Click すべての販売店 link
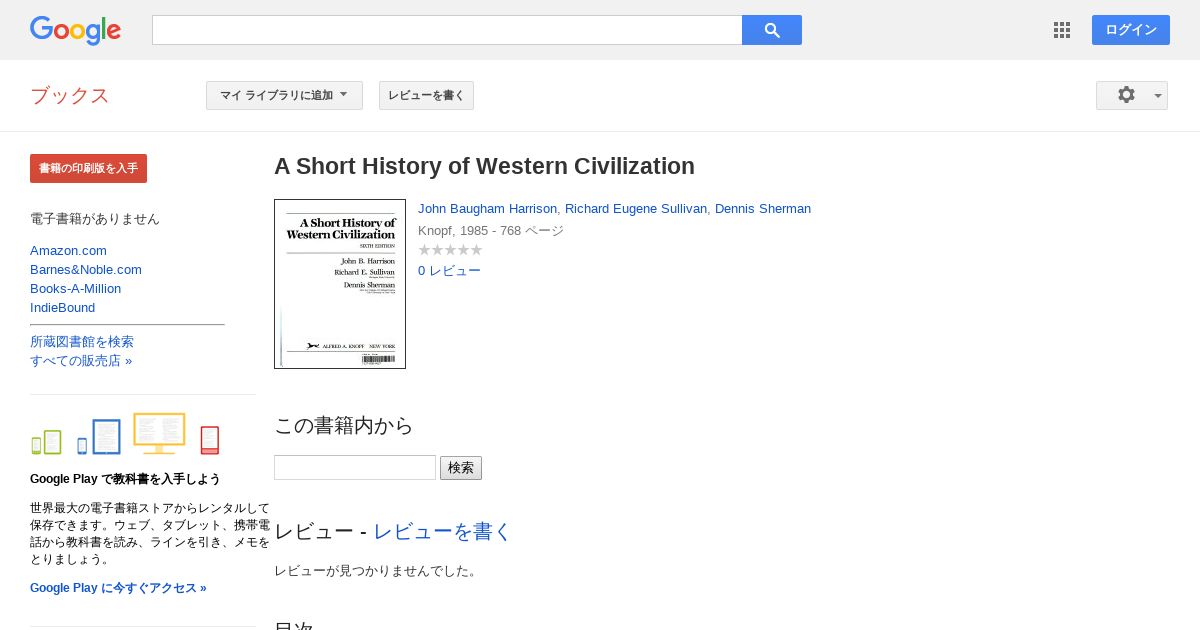Image resolution: width=1200 pixels, height=630 pixels. point(81,360)
